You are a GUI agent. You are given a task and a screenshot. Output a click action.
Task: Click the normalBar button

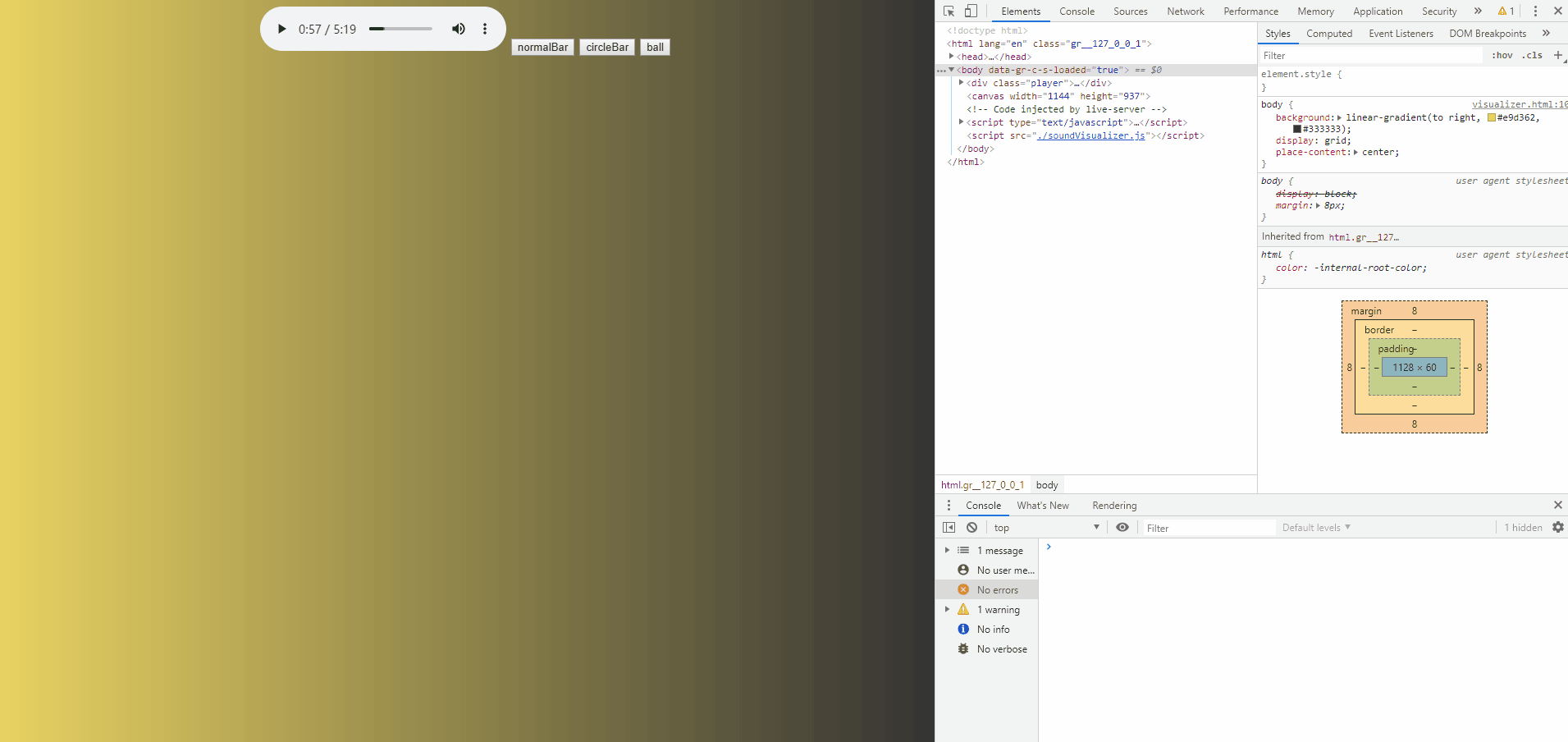click(542, 48)
